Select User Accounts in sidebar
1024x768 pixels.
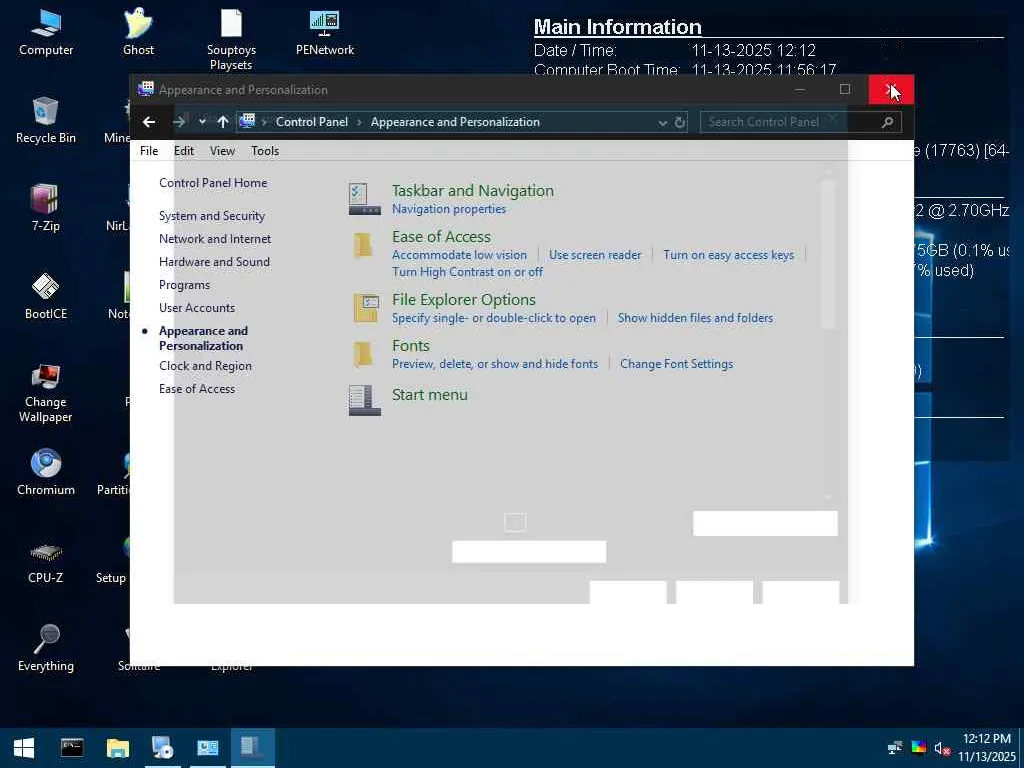[x=197, y=308]
